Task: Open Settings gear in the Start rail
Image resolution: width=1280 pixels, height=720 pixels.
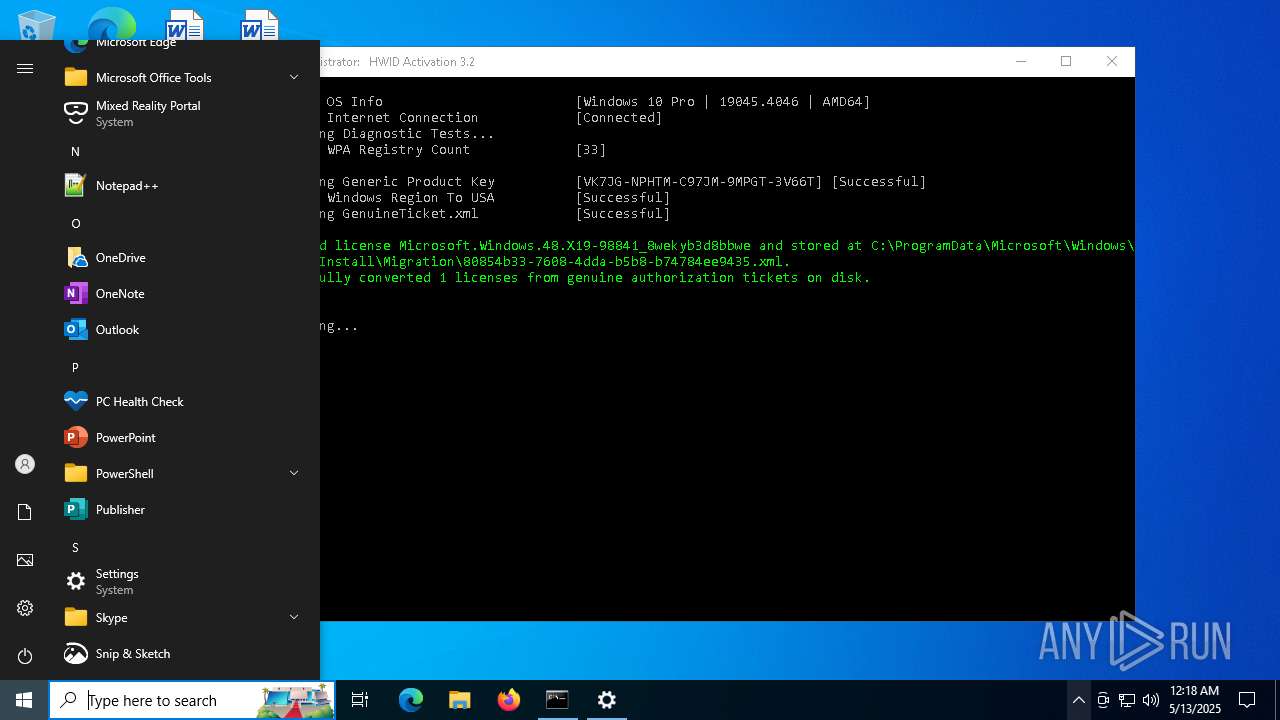Action: pos(25,608)
